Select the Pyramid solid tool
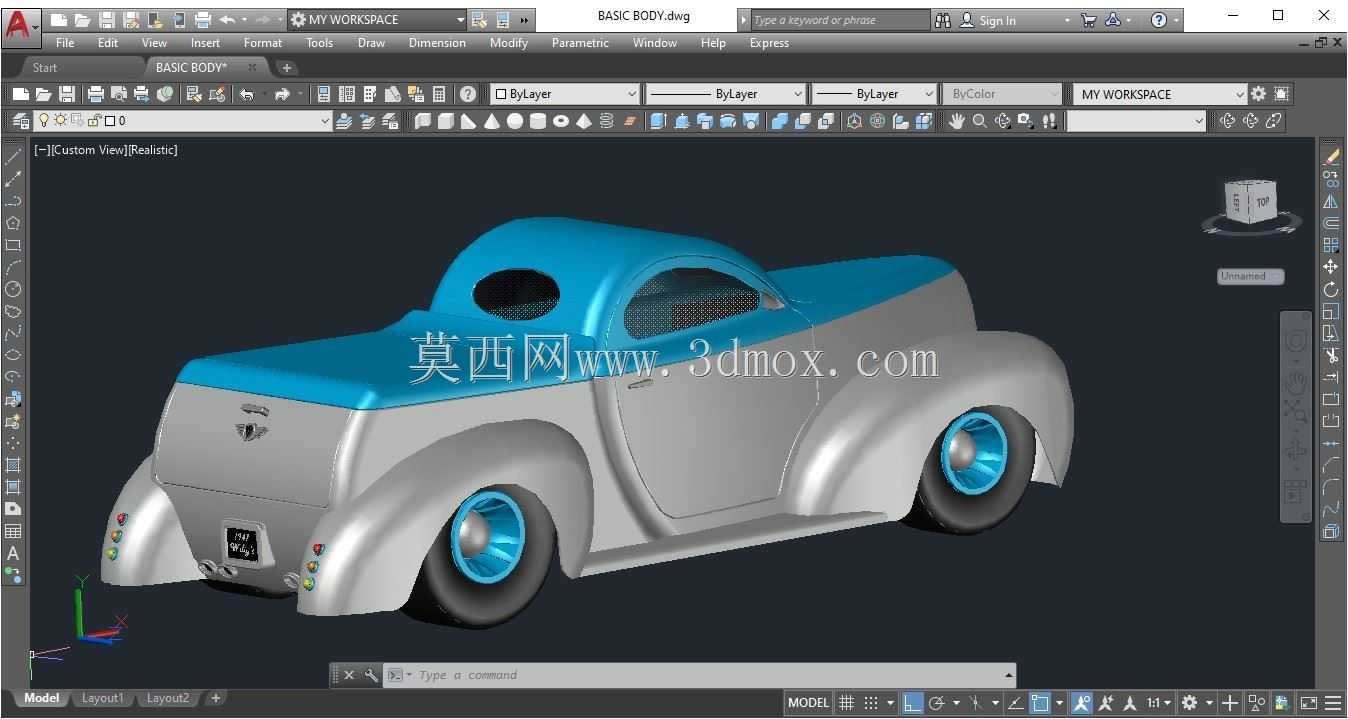1348x719 pixels. tap(584, 121)
